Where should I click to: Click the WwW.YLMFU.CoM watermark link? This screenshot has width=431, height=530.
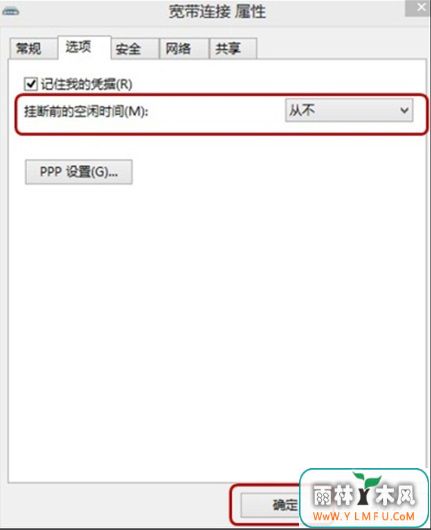point(363,516)
